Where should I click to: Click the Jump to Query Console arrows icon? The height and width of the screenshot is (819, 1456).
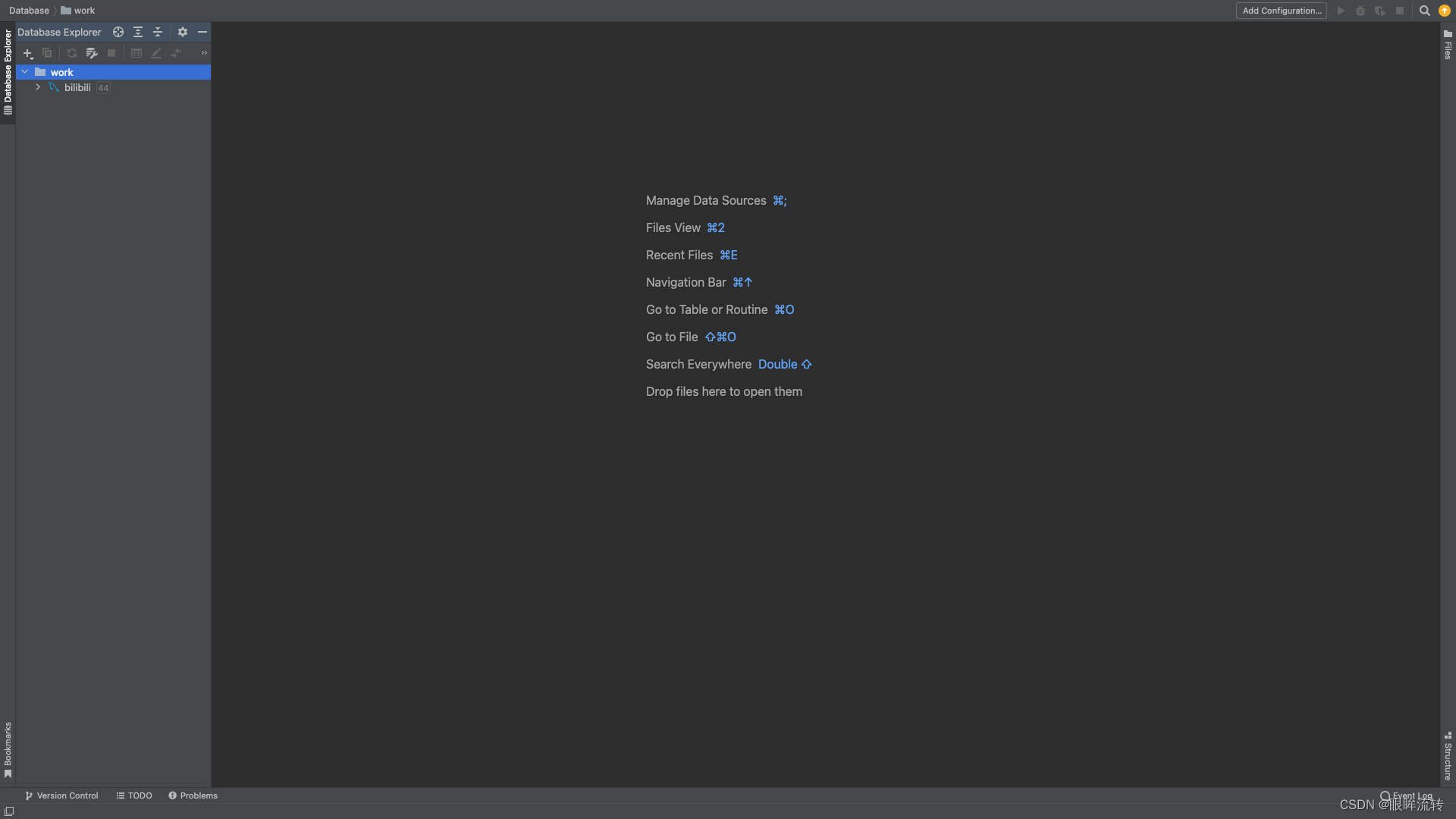pyautogui.click(x=176, y=53)
